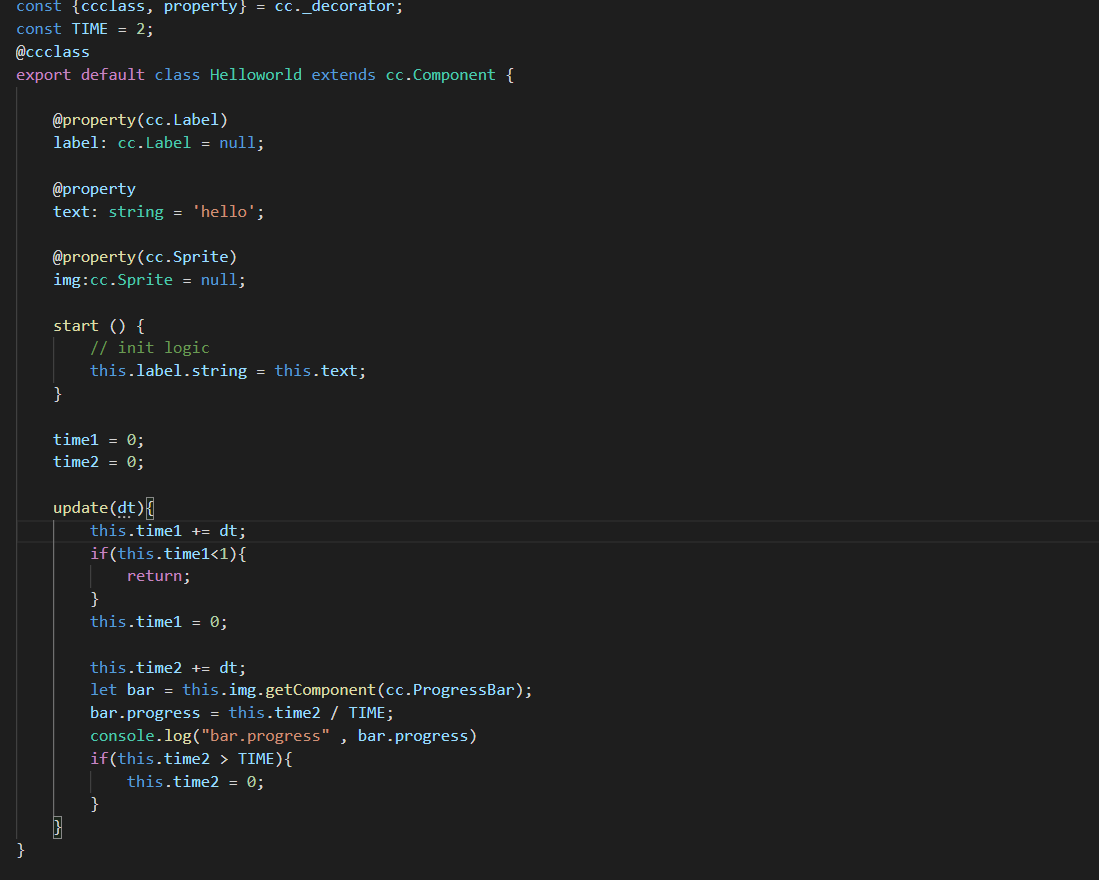
Task: Click 'this.label.string = this.text;' line
Action: [x=228, y=371]
